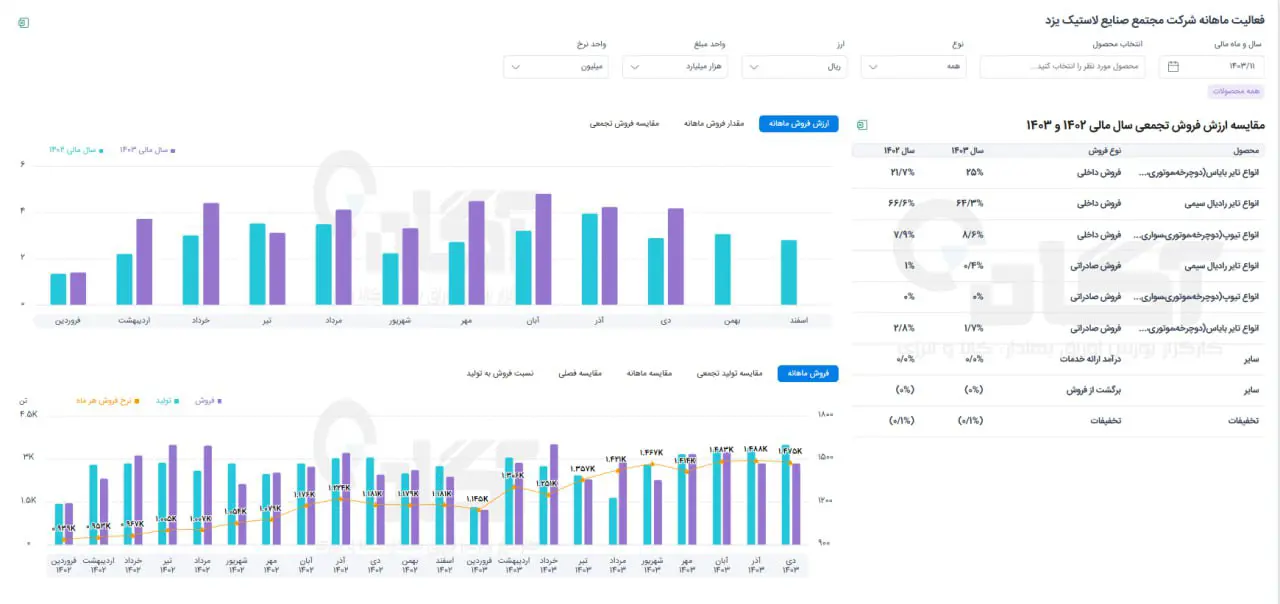This screenshot has height=604, width=1280.
Task: Click export icon beside the cumulative sales comparison title
Action: 861,125
